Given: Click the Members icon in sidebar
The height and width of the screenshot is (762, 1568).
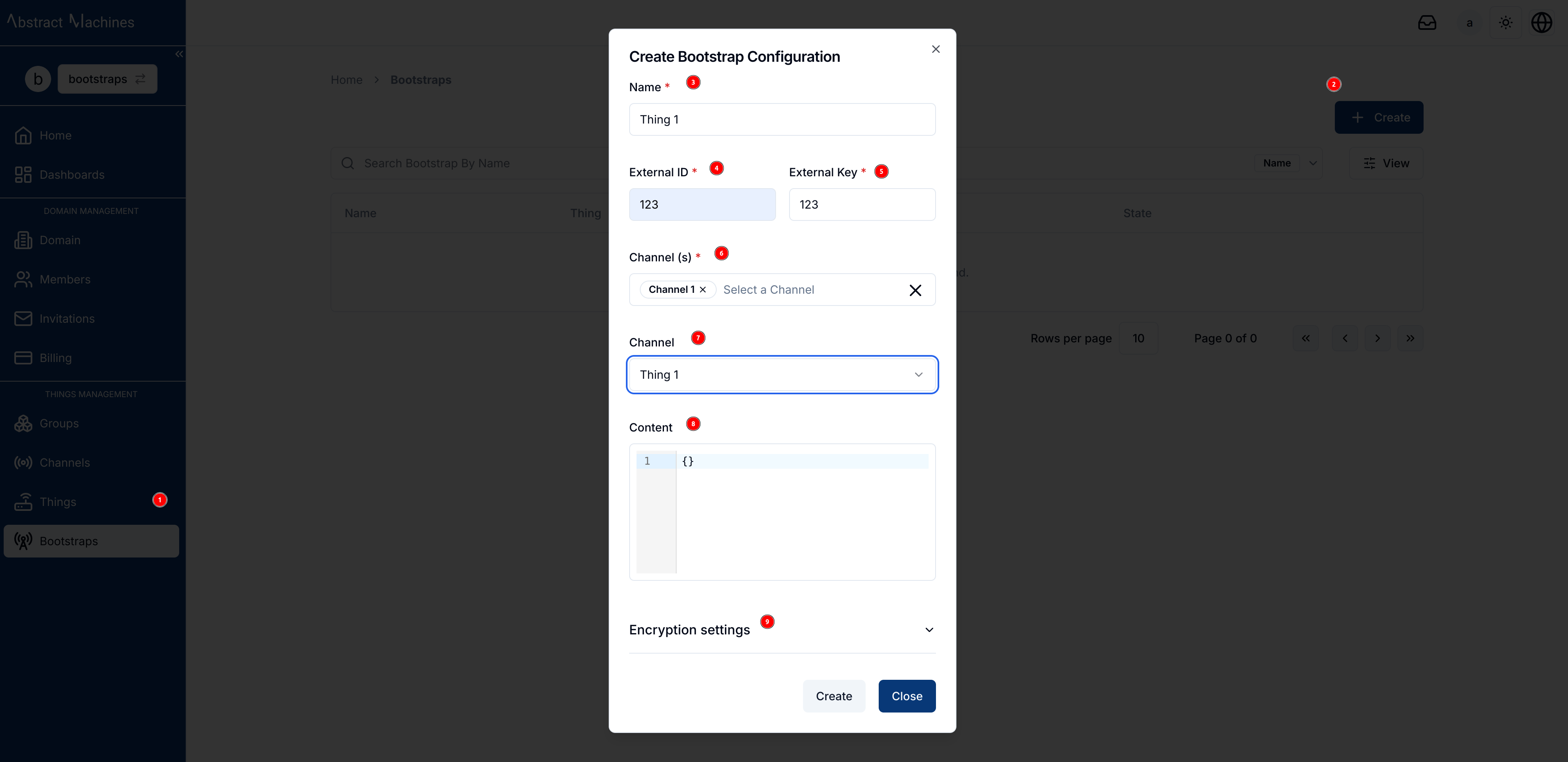Looking at the screenshot, I should click(22, 279).
